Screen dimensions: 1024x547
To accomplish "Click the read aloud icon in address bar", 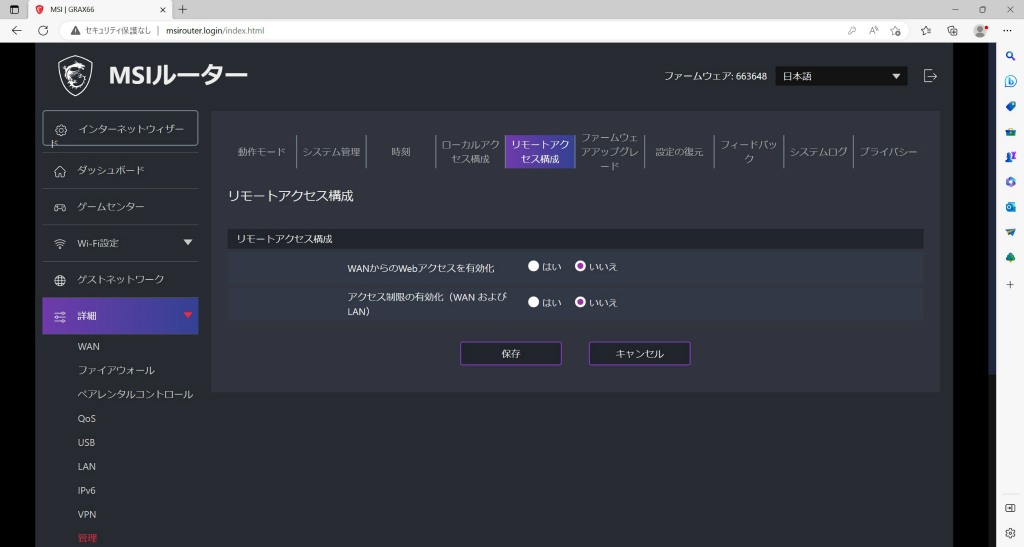I will [x=874, y=31].
